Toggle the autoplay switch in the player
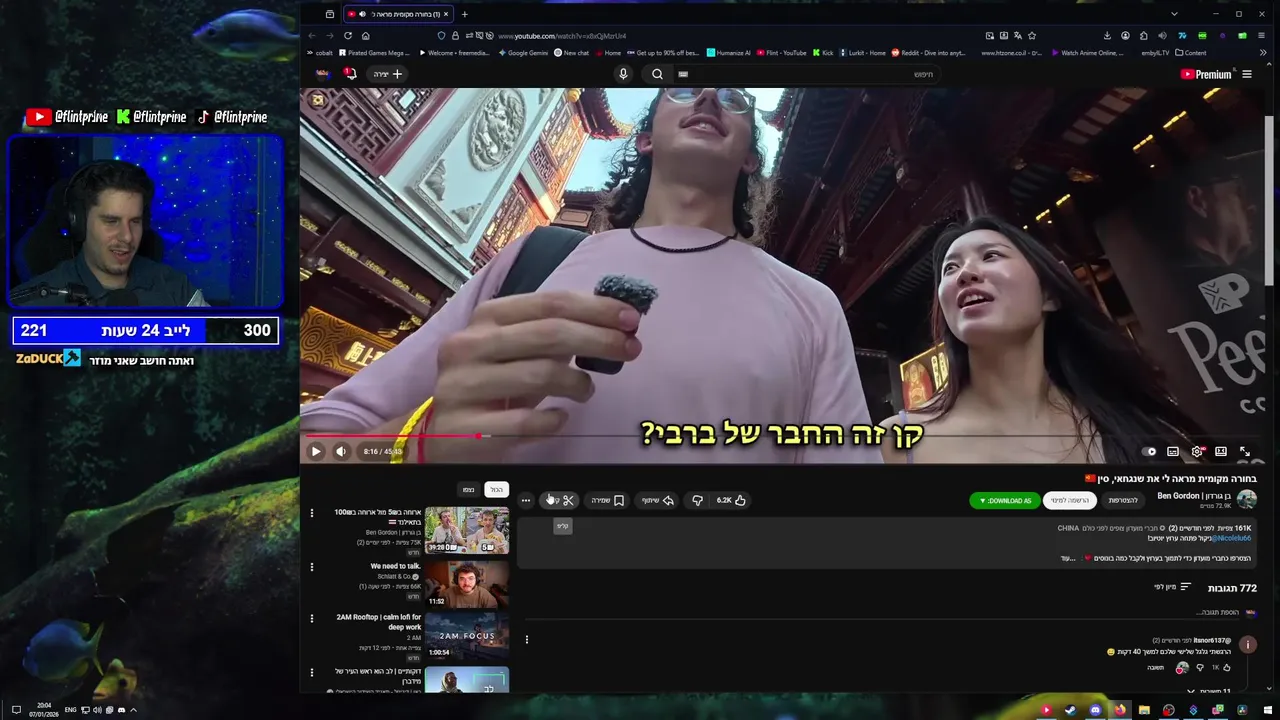The height and width of the screenshot is (720, 1280). [1149, 452]
